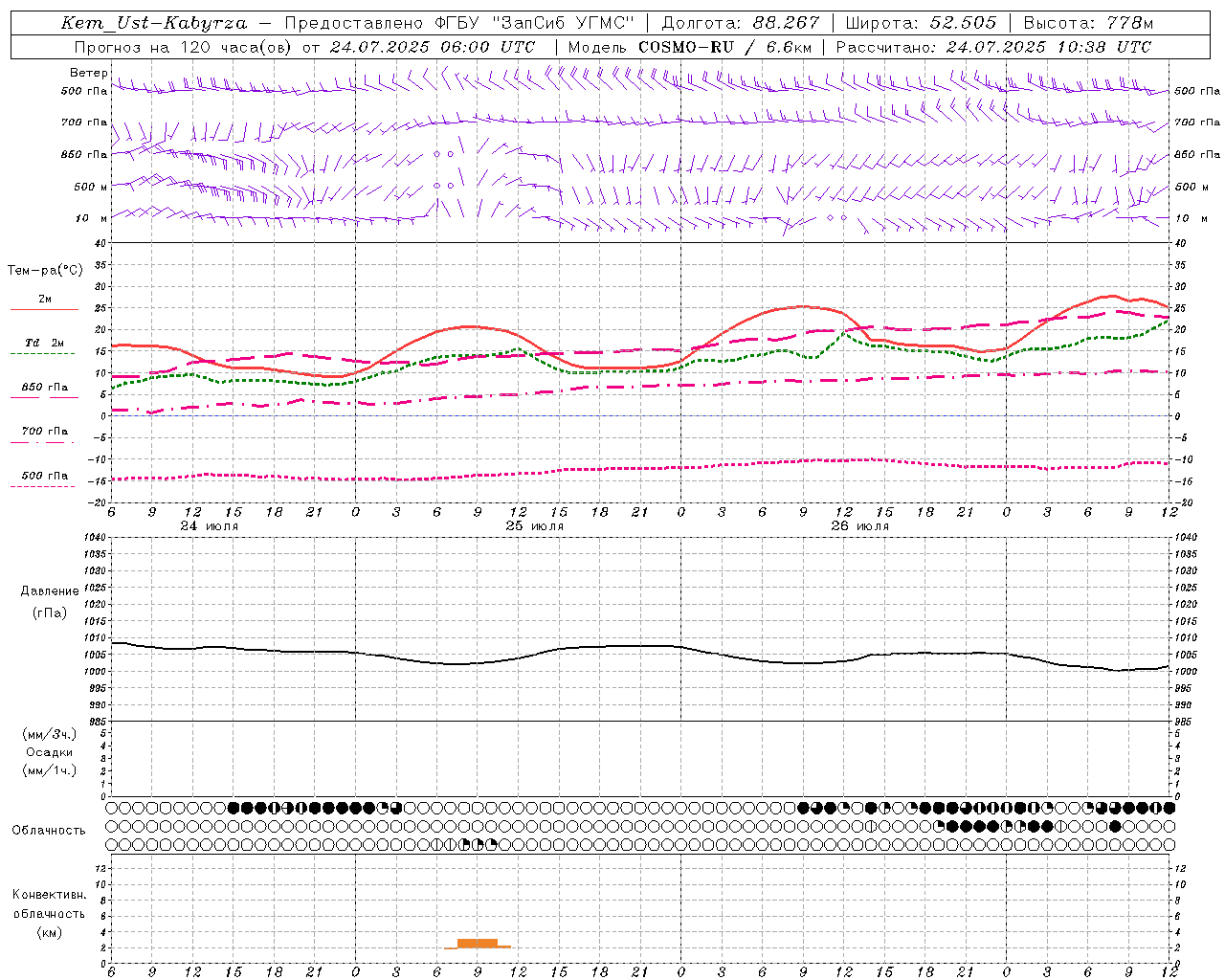Click the Облачность cloudiness row label

49,831
